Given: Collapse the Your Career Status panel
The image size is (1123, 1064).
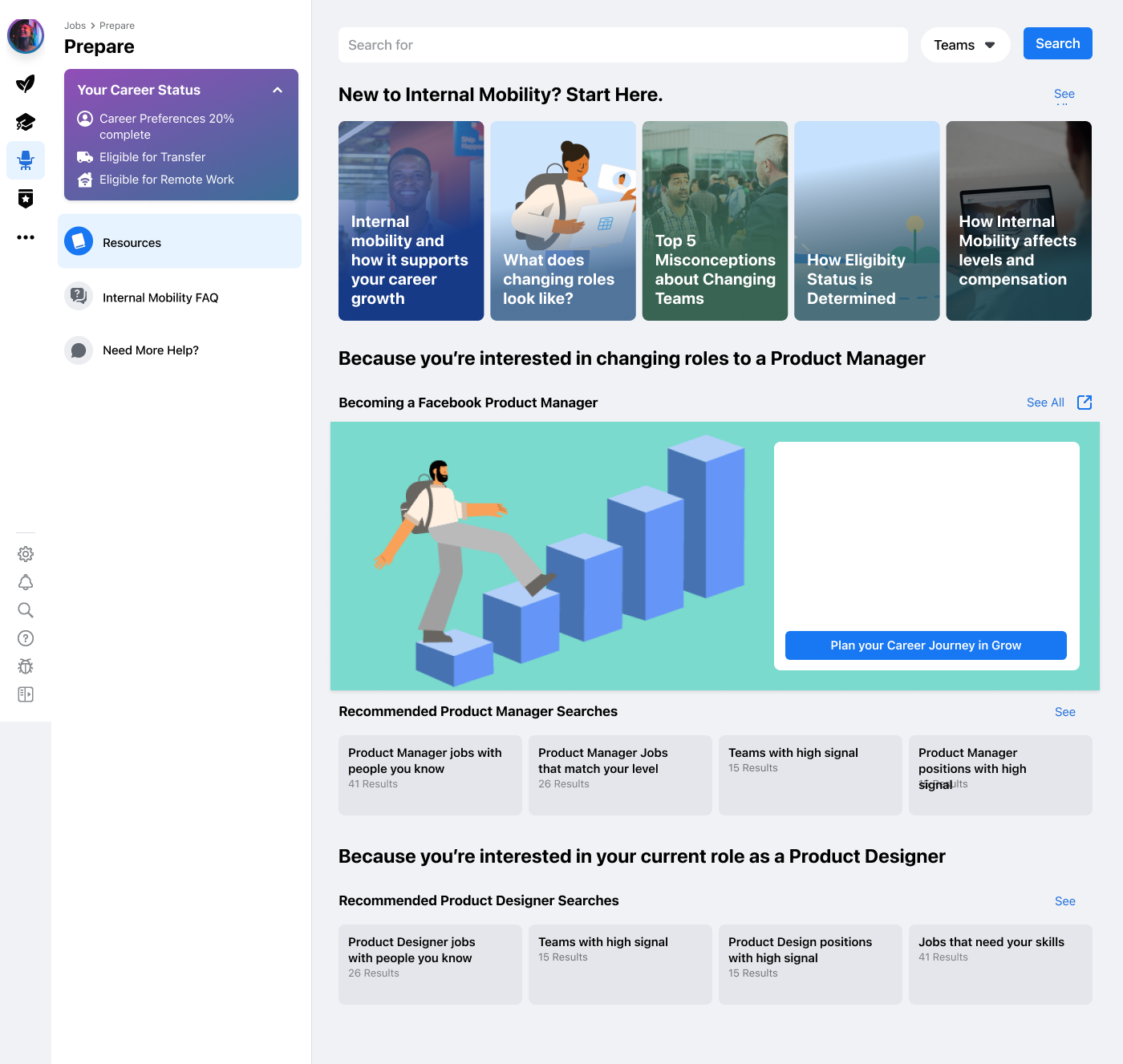Looking at the screenshot, I should [278, 90].
